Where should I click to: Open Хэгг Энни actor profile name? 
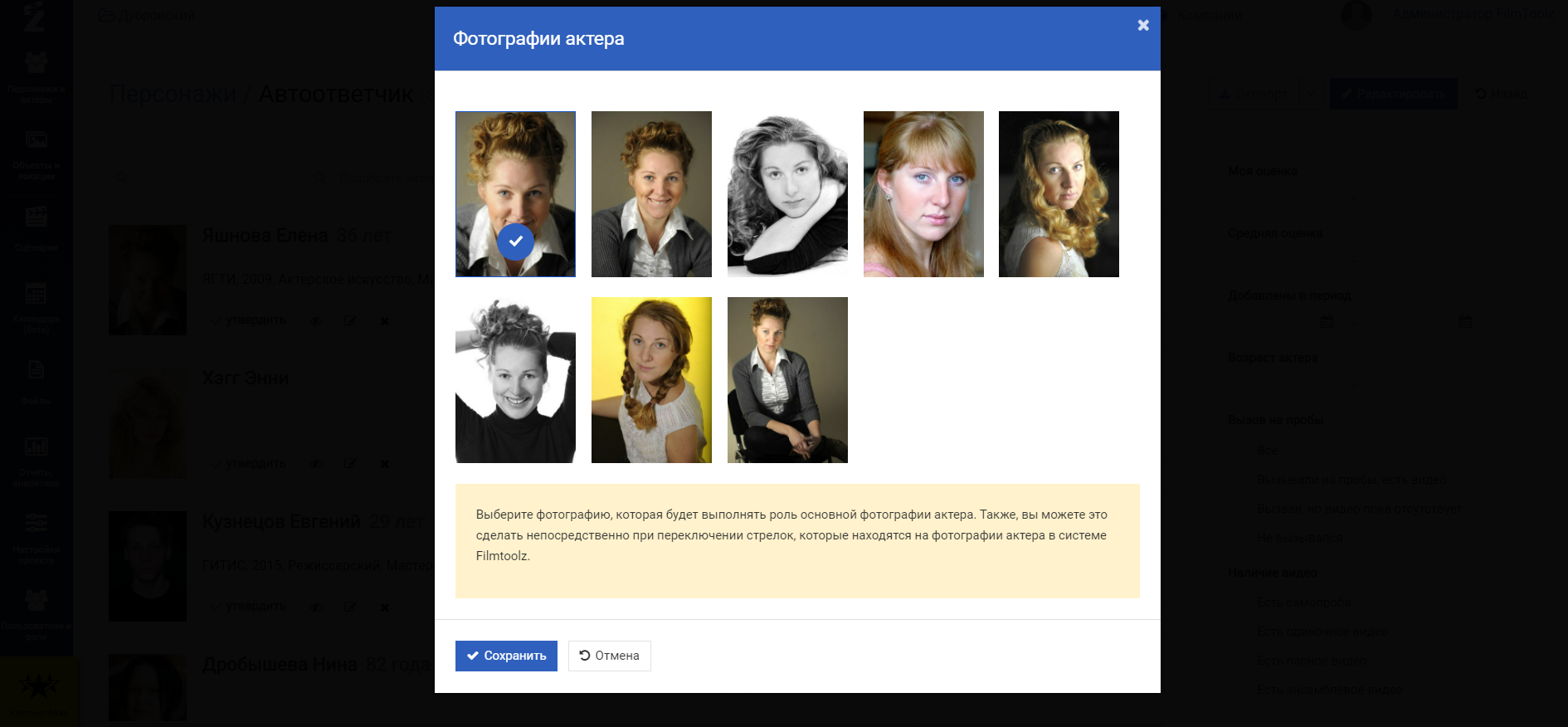pos(246,378)
